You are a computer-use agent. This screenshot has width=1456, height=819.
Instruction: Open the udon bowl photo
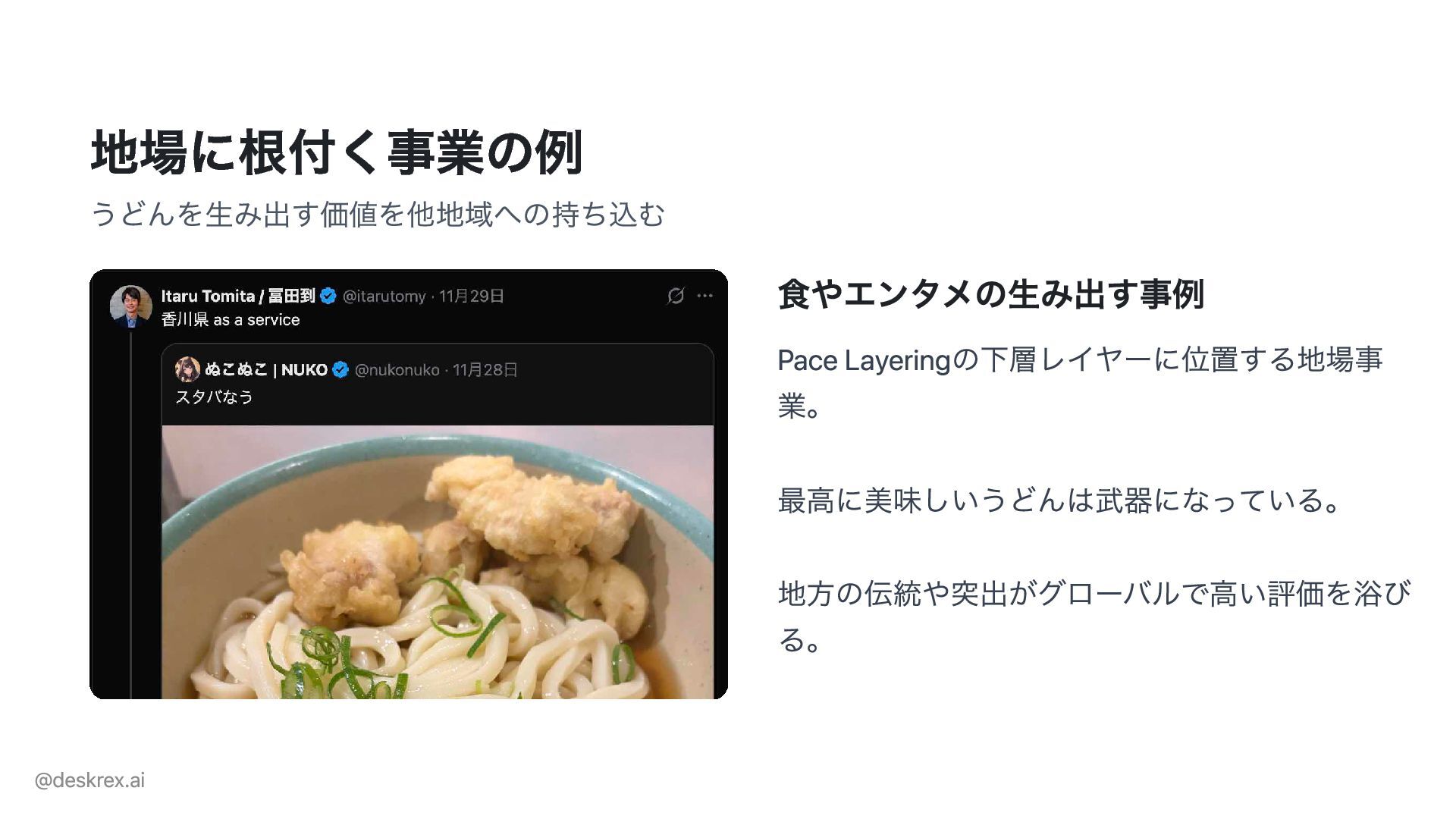(x=438, y=562)
